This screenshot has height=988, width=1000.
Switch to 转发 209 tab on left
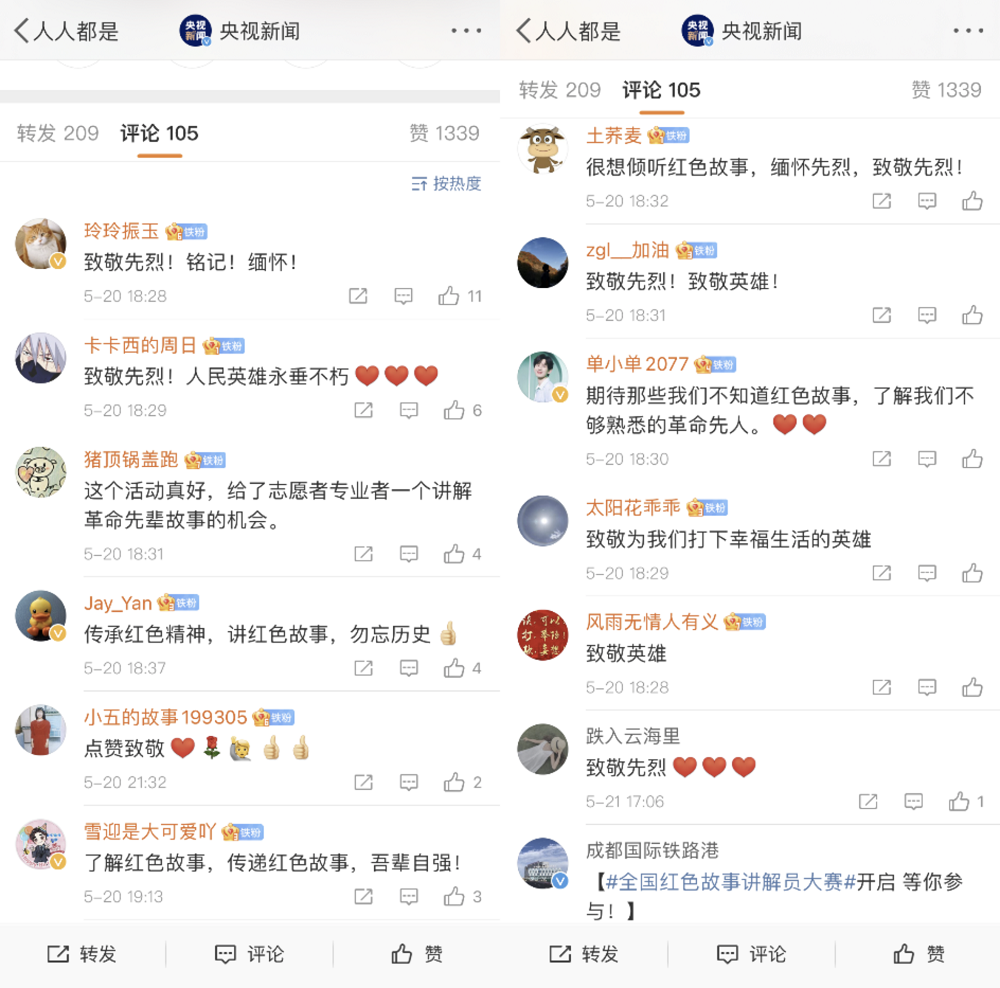pos(57,133)
